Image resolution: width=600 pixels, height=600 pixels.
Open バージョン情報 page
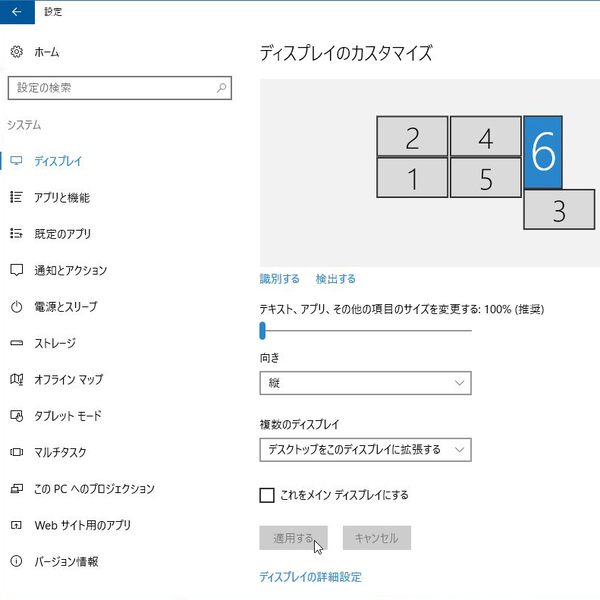point(67,562)
